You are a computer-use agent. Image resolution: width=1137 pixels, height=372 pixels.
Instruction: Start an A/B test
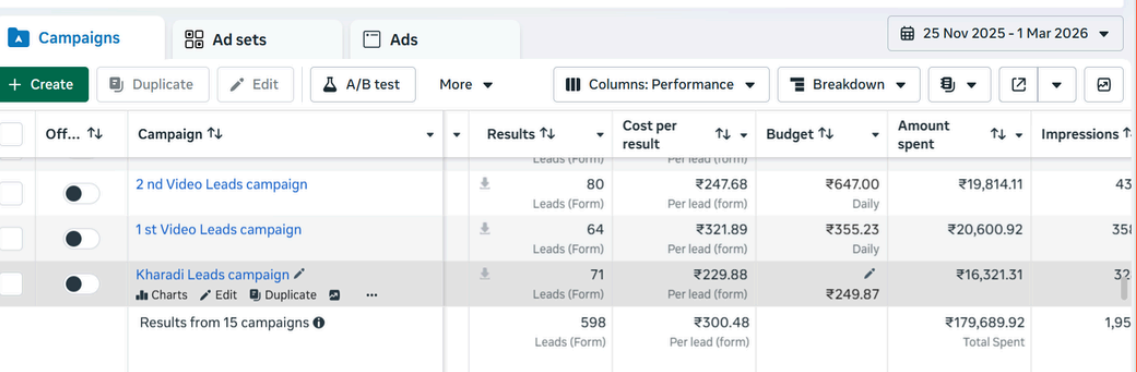coord(363,85)
